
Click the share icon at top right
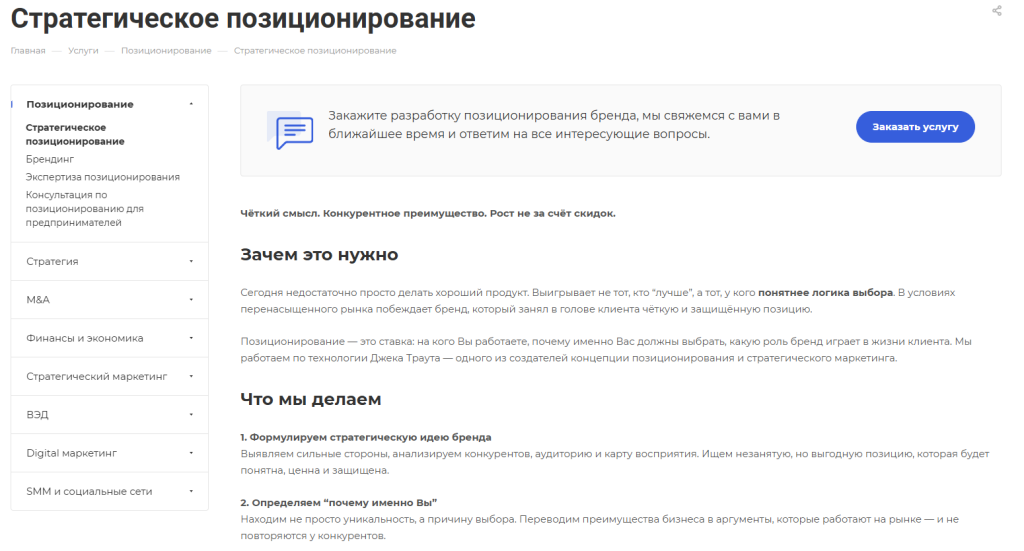tap(996, 11)
